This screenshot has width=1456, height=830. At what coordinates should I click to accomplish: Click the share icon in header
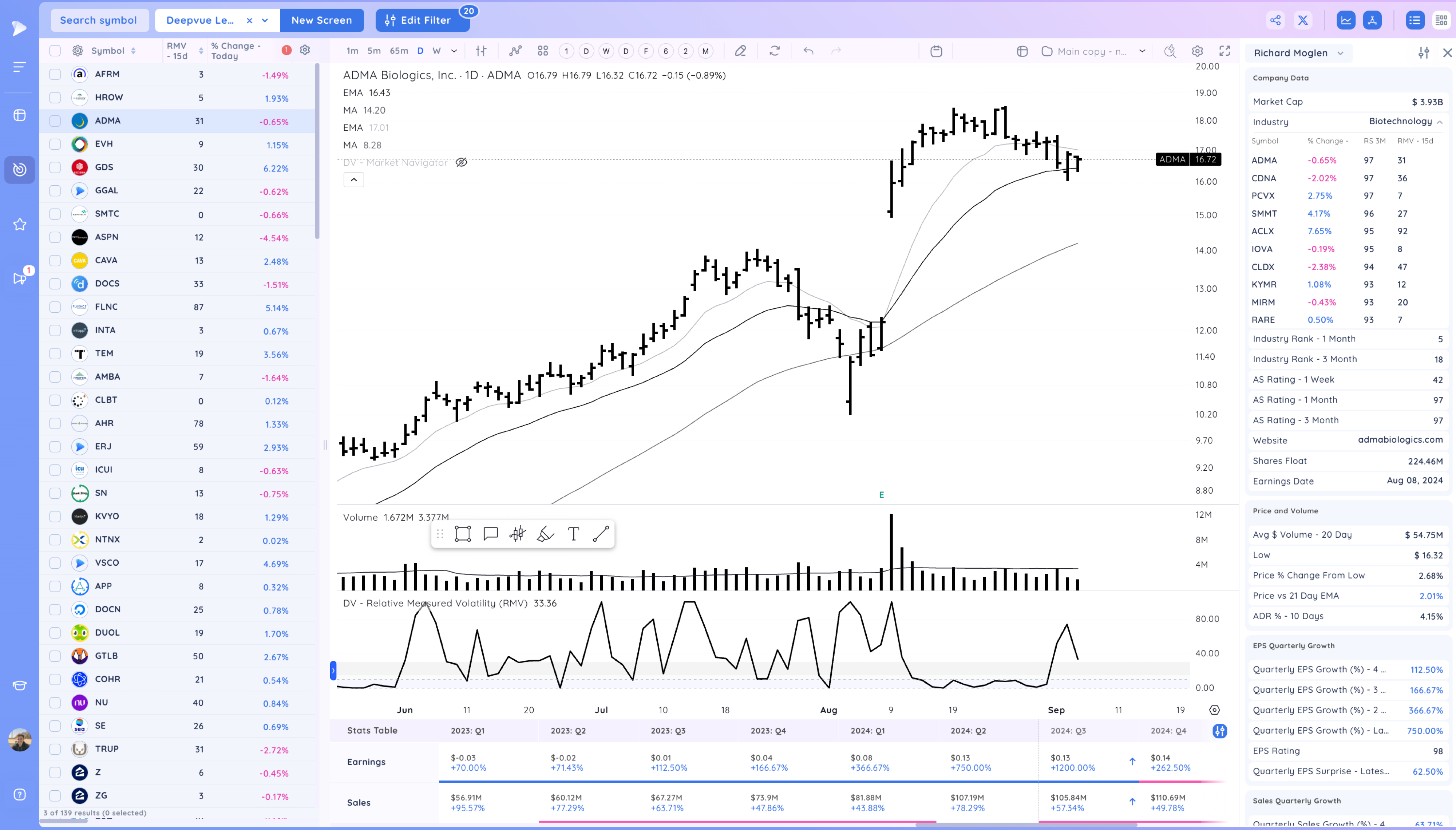[x=1275, y=20]
